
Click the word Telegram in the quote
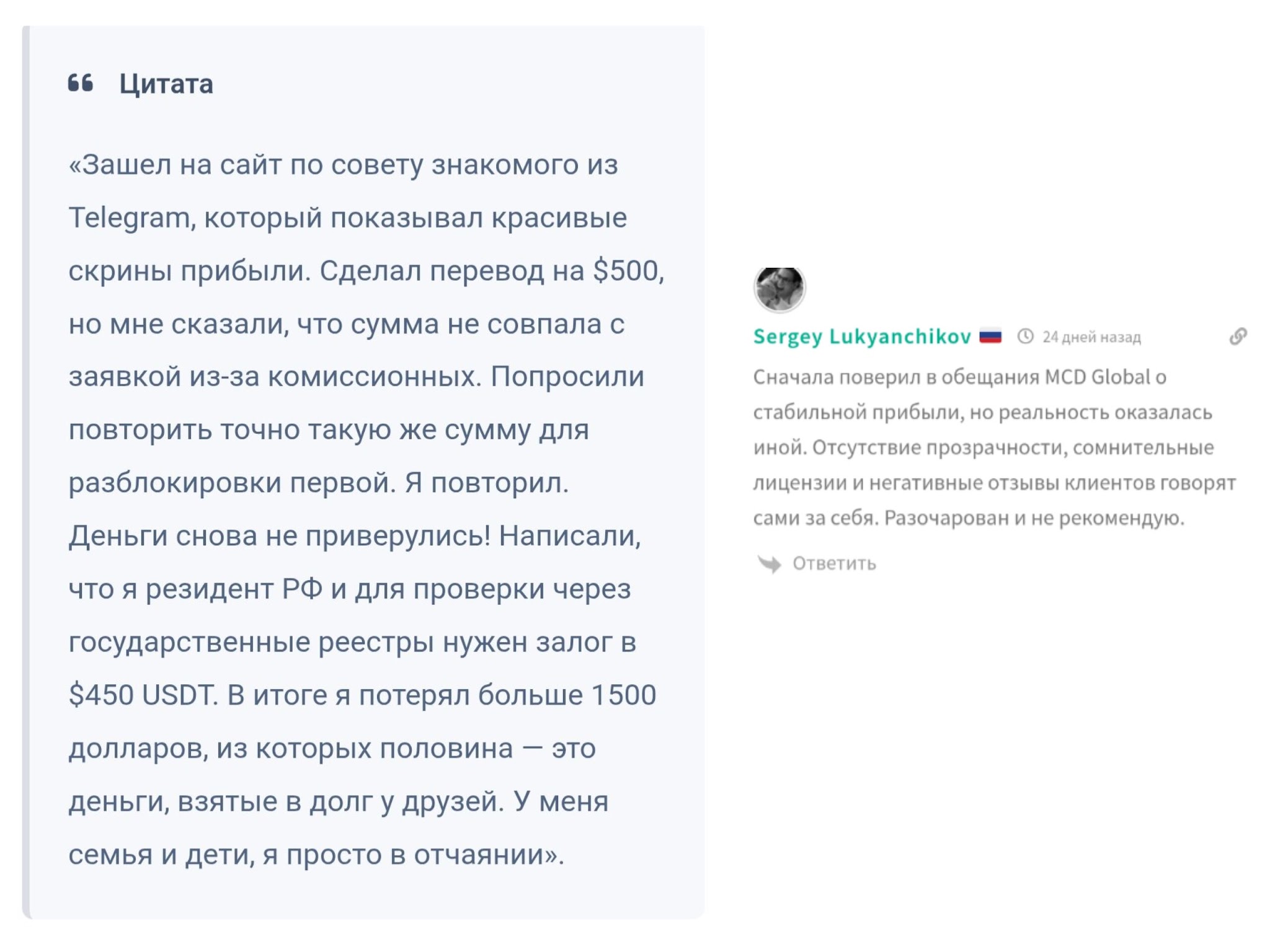click(130, 218)
